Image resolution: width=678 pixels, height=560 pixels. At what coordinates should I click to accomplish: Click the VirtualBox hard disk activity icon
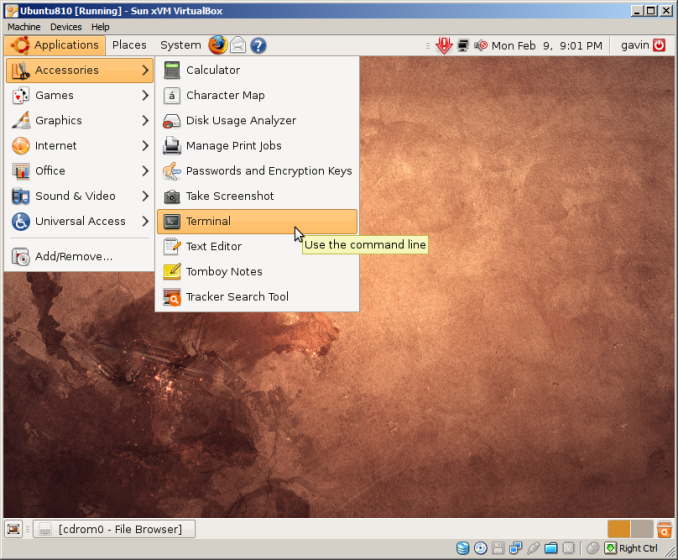(463, 548)
